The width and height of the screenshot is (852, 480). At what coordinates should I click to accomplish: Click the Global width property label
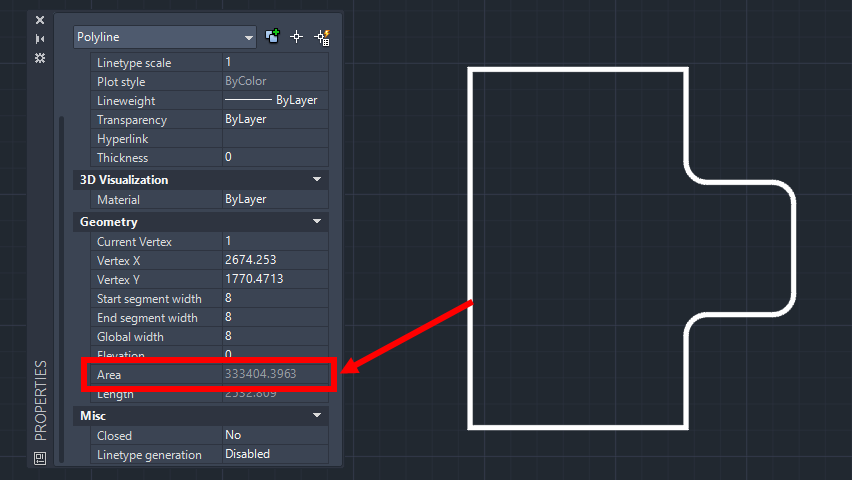[x=130, y=336]
